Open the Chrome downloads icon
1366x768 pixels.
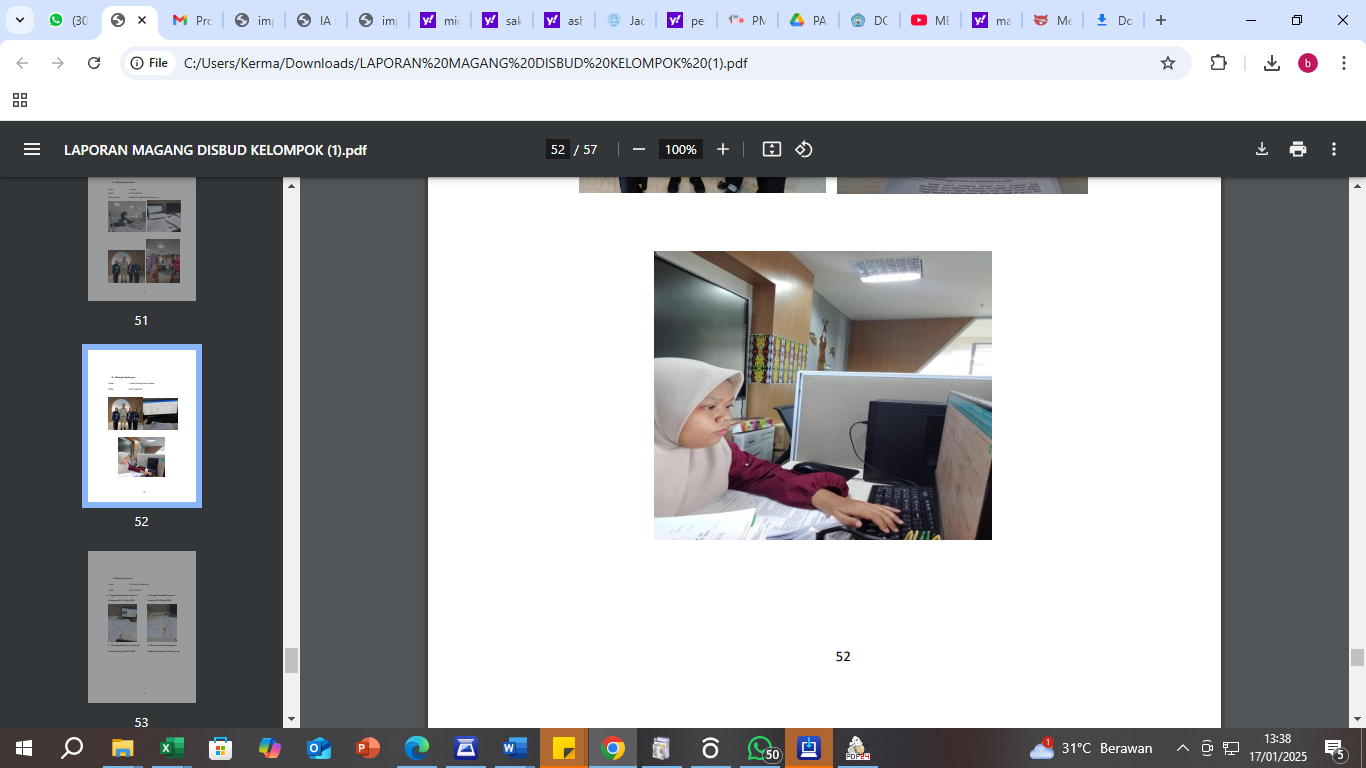point(1272,63)
